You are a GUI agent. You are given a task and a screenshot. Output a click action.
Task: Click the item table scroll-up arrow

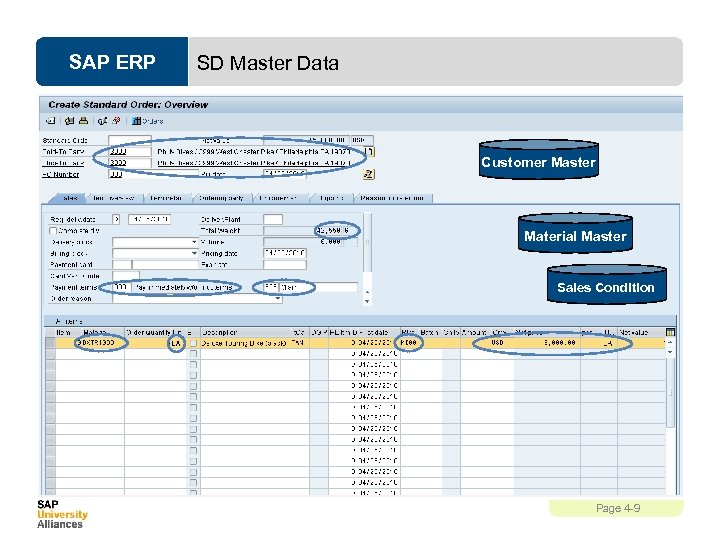[x=670, y=343]
